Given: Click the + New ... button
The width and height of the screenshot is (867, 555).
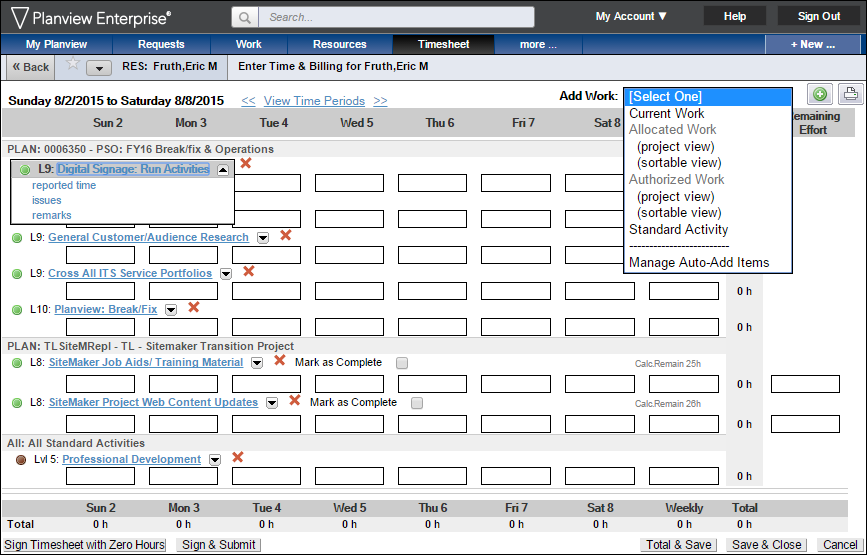Looking at the screenshot, I should (x=813, y=44).
